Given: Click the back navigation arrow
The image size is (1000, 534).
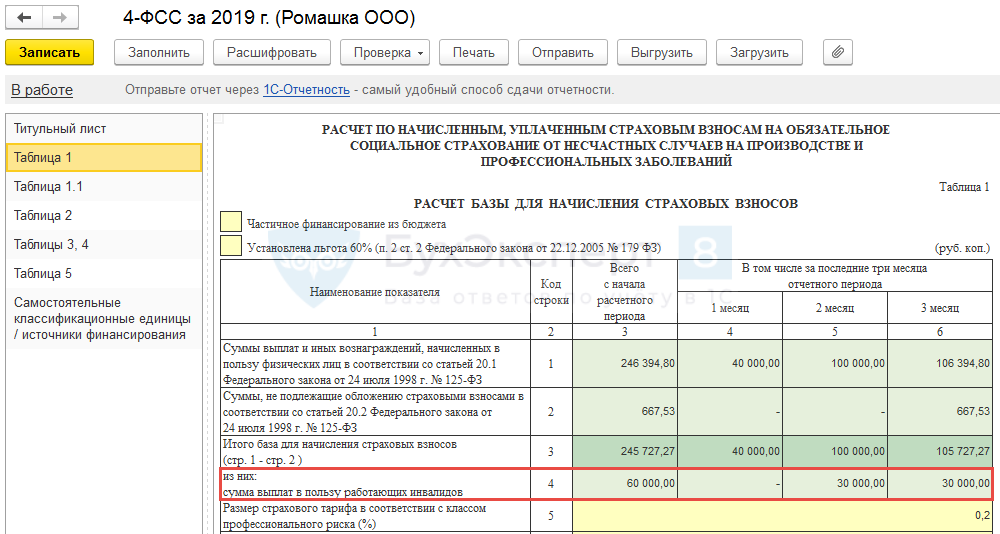Looking at the screenshot, I should pos(24,19).
